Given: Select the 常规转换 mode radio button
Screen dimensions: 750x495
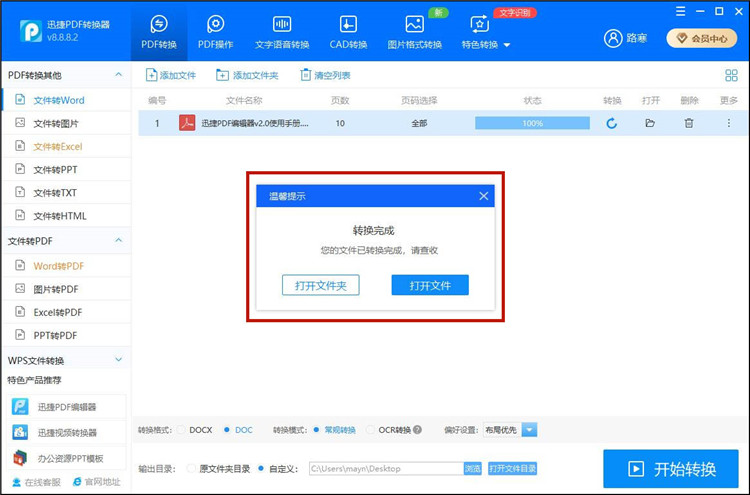Looking at the screenshot, I should pyautogui.click(x=316, y=430).
